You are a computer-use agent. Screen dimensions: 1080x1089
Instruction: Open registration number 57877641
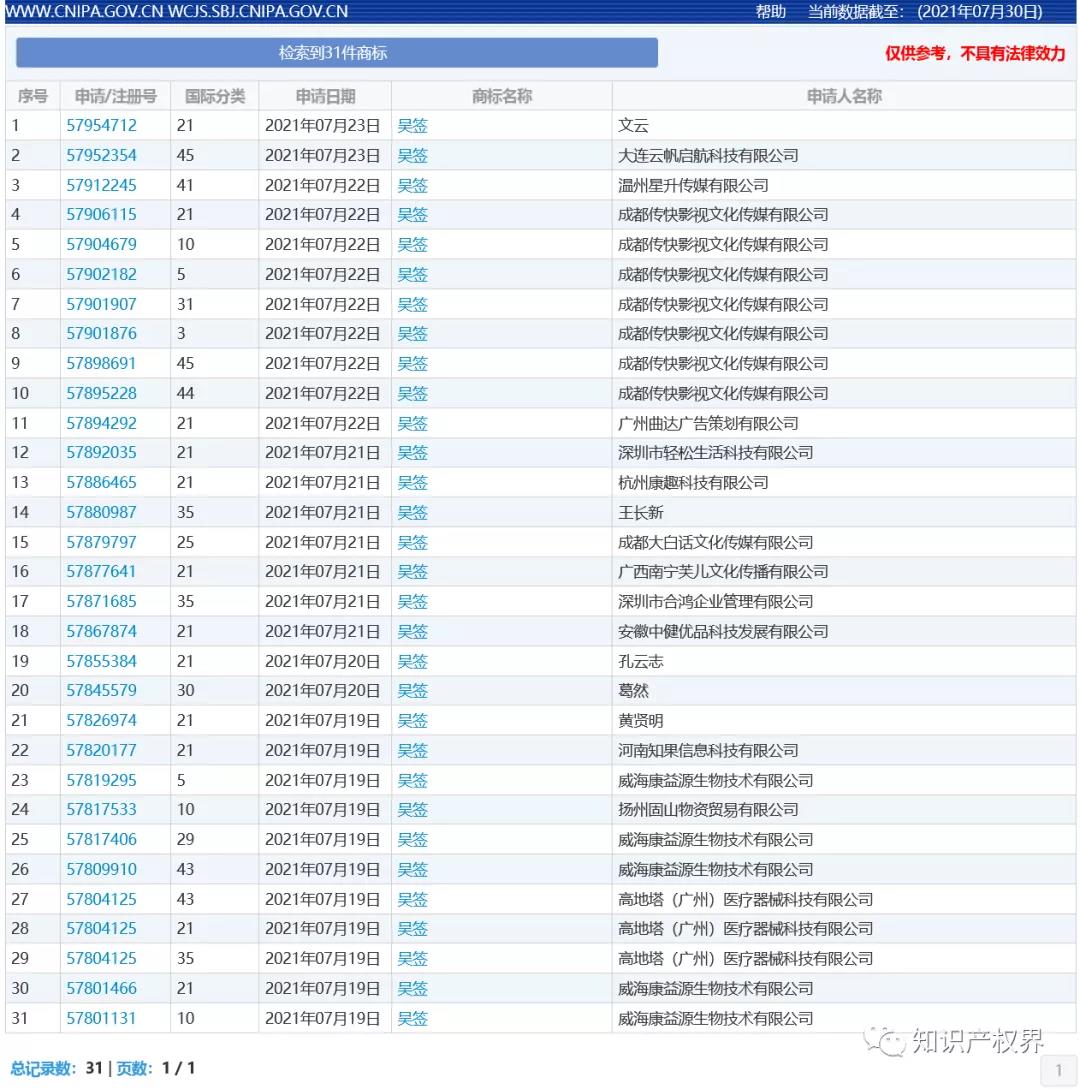click(101, 572)
